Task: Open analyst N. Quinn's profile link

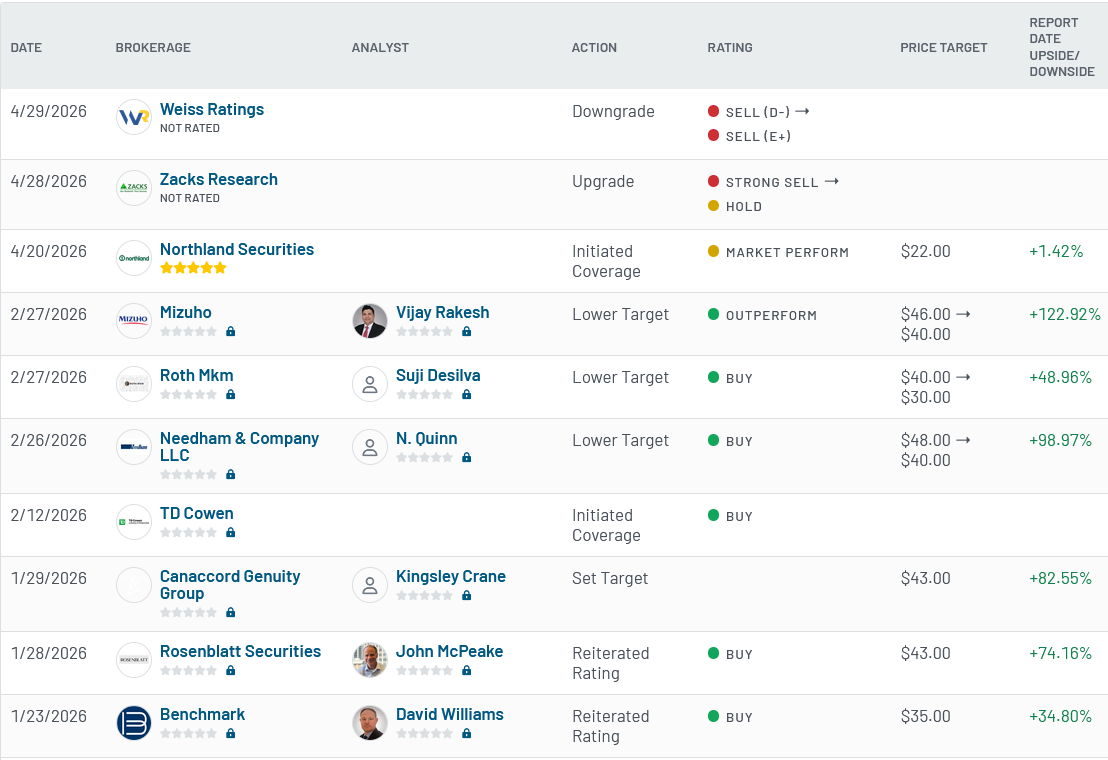Action: tap(427, 438)
